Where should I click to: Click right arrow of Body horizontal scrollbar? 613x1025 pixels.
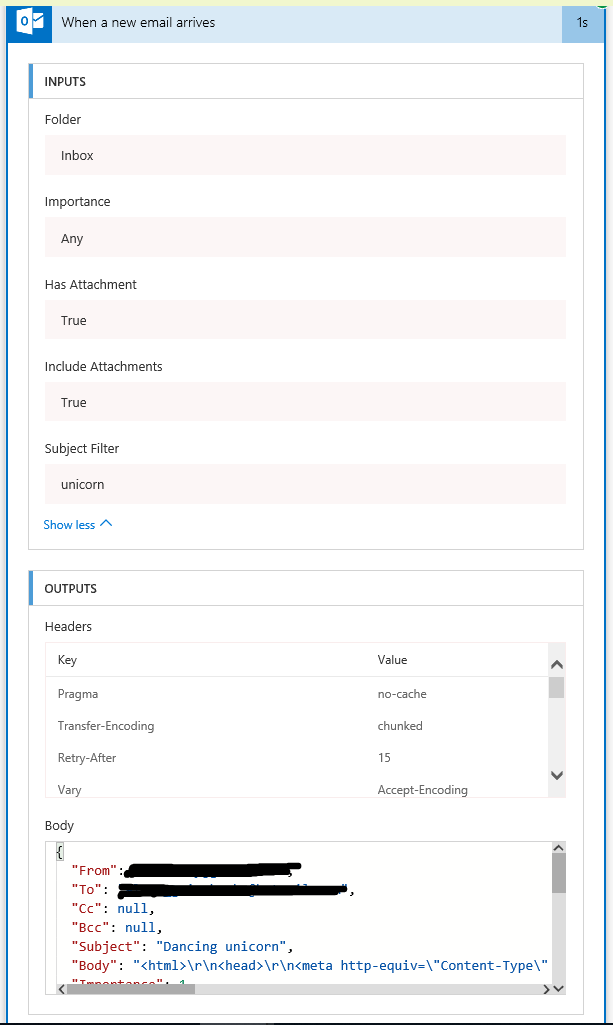point(546,988)
